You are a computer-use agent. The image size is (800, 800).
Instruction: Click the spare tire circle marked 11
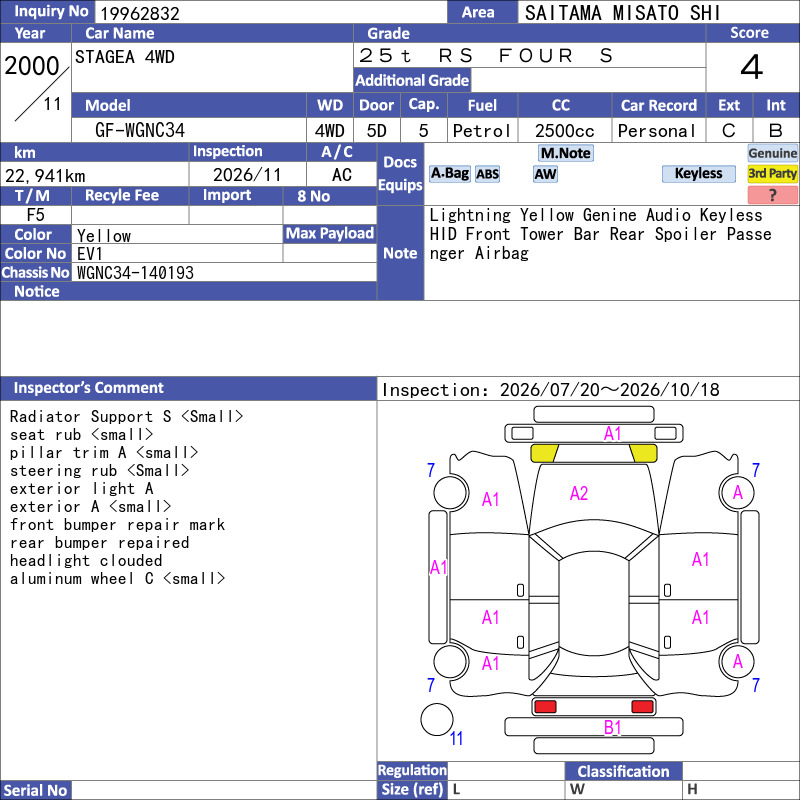(x=437, y=719)
